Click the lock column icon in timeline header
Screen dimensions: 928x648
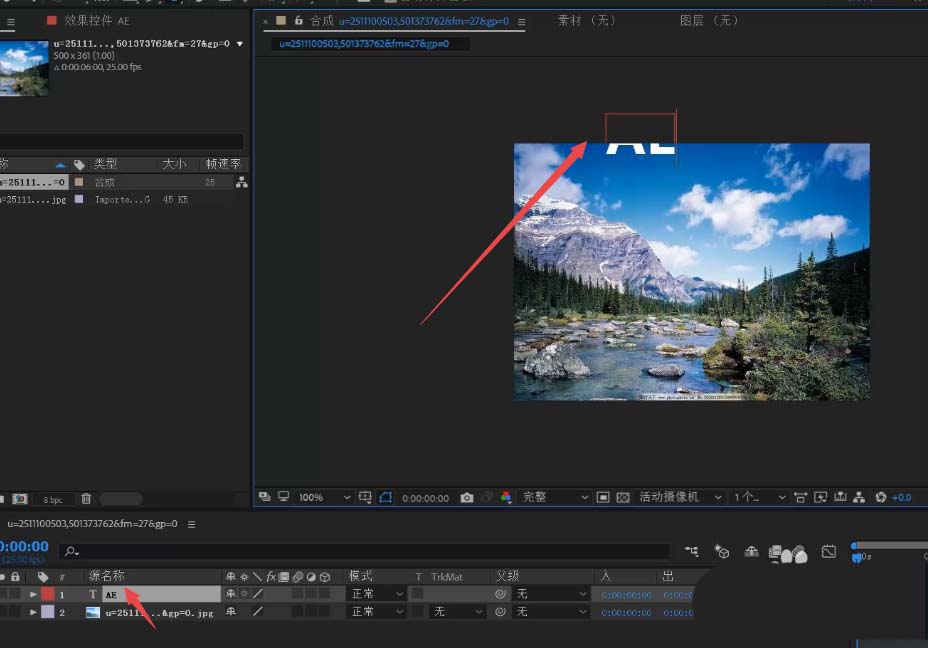coord(15,576)
